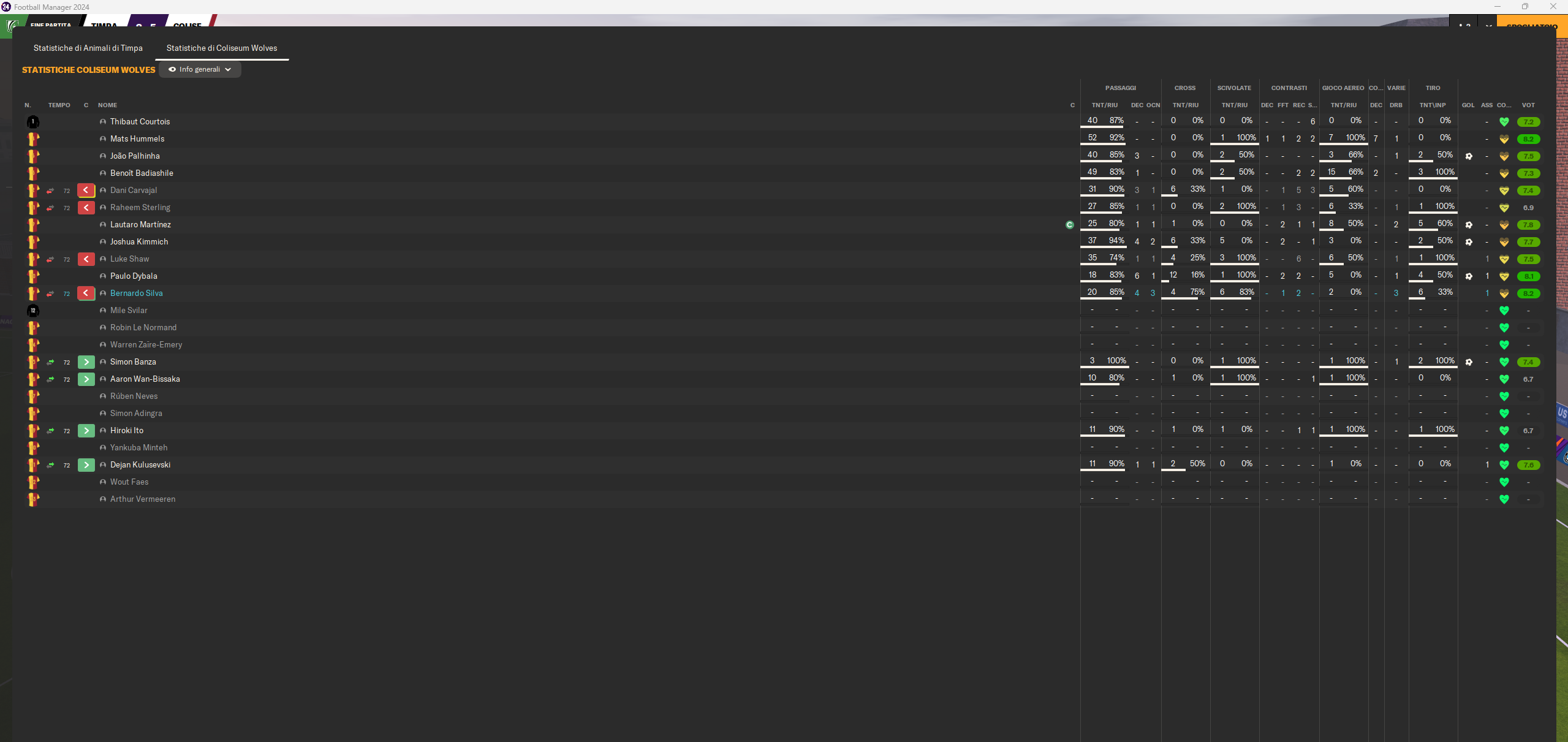Screen dimensions: 1568x742
Task: Sort by ASS column header
Action: pyautogui.click(x=1487, y=105)
